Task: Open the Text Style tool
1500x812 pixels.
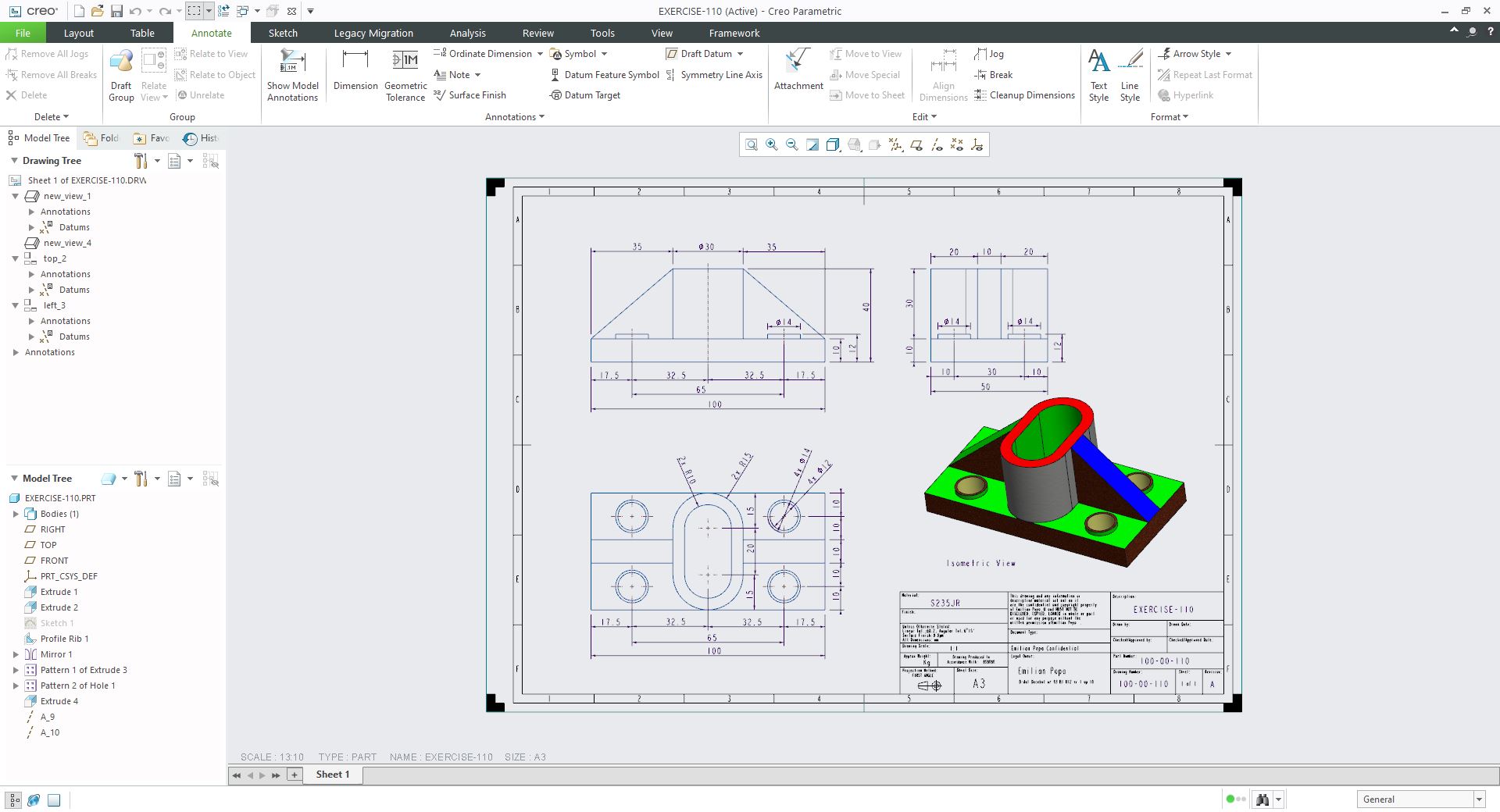Action: click(1098, 75)
